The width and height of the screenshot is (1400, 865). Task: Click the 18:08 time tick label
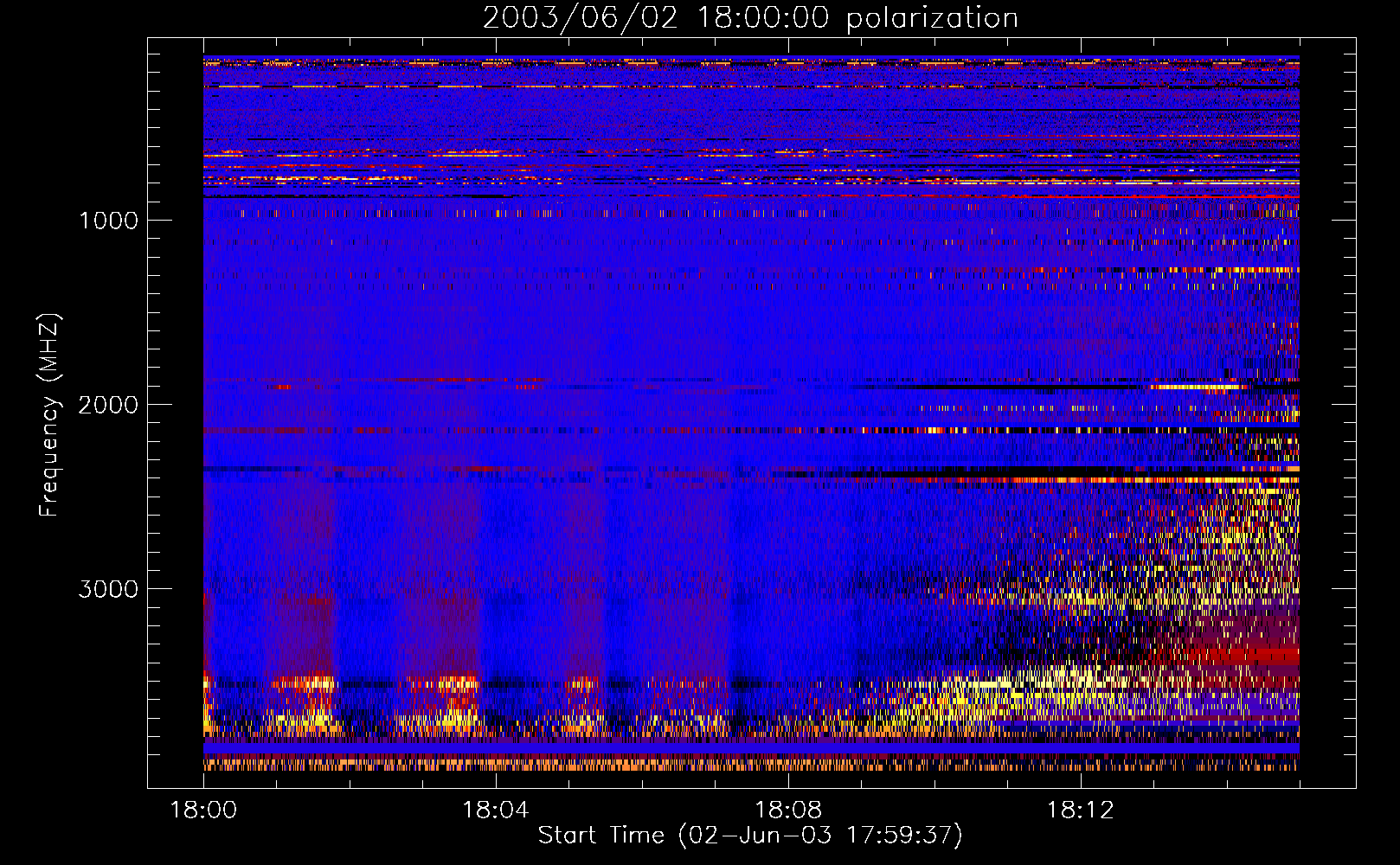(788, 811)
